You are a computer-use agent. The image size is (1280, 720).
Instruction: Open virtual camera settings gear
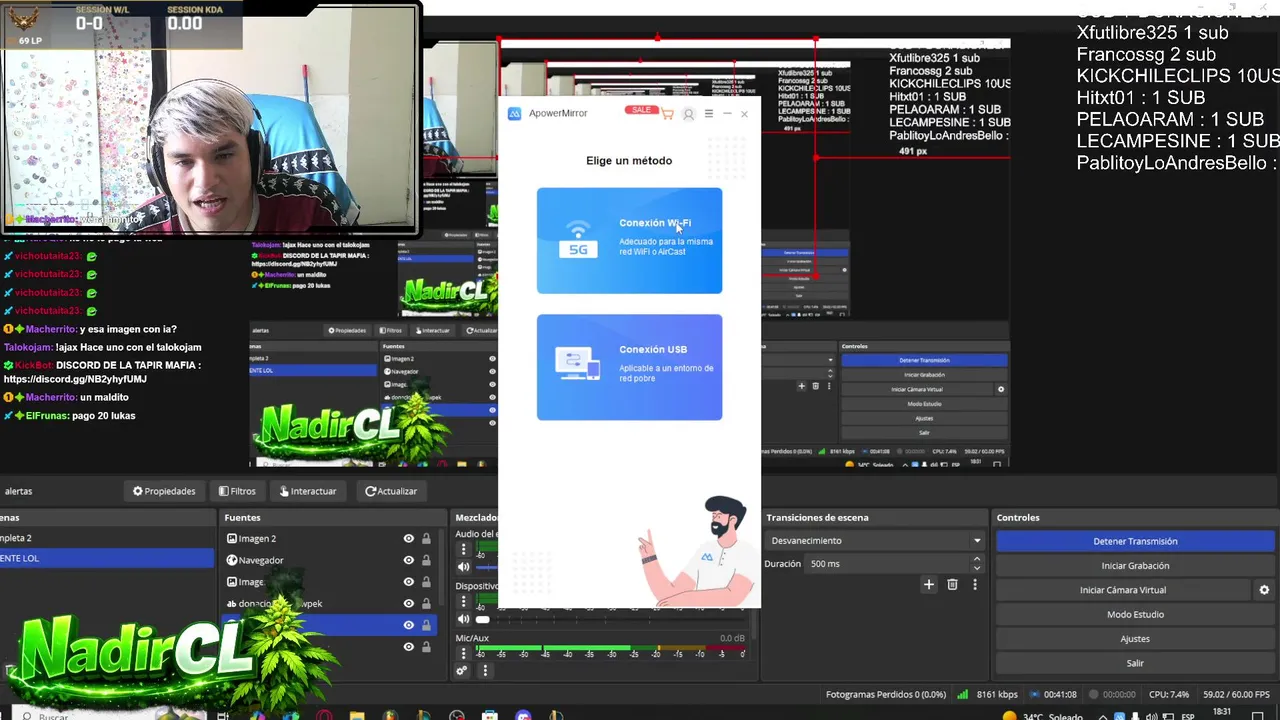(1264, 590)
